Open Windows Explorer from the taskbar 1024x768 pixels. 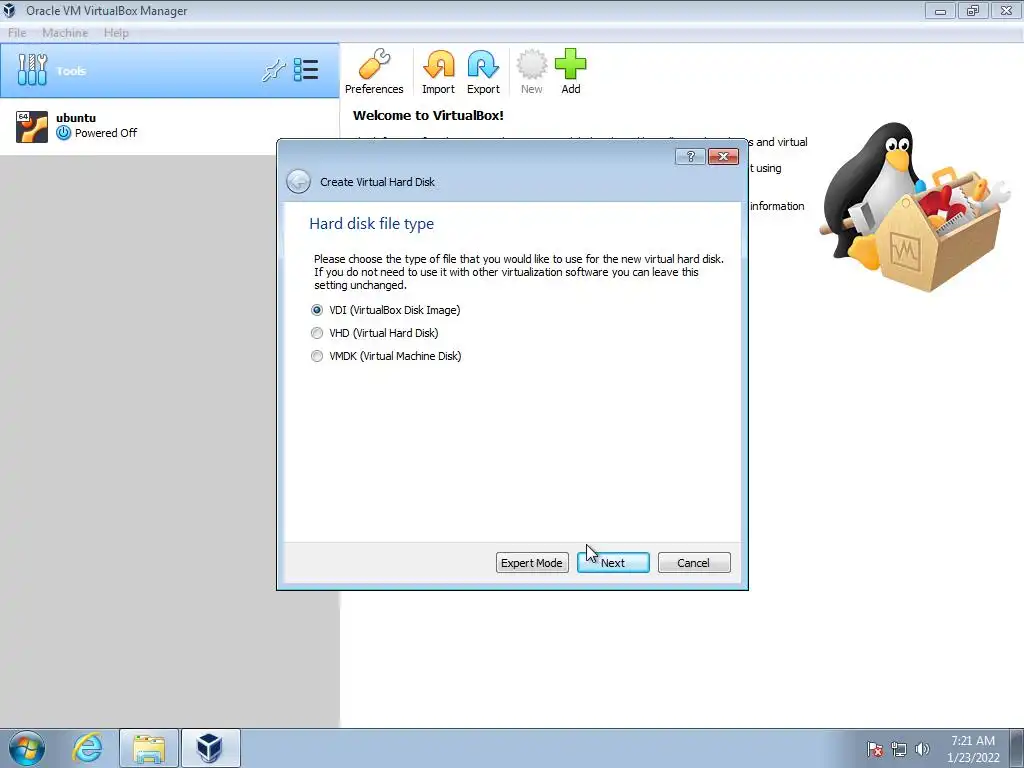[x=149, y=748]
